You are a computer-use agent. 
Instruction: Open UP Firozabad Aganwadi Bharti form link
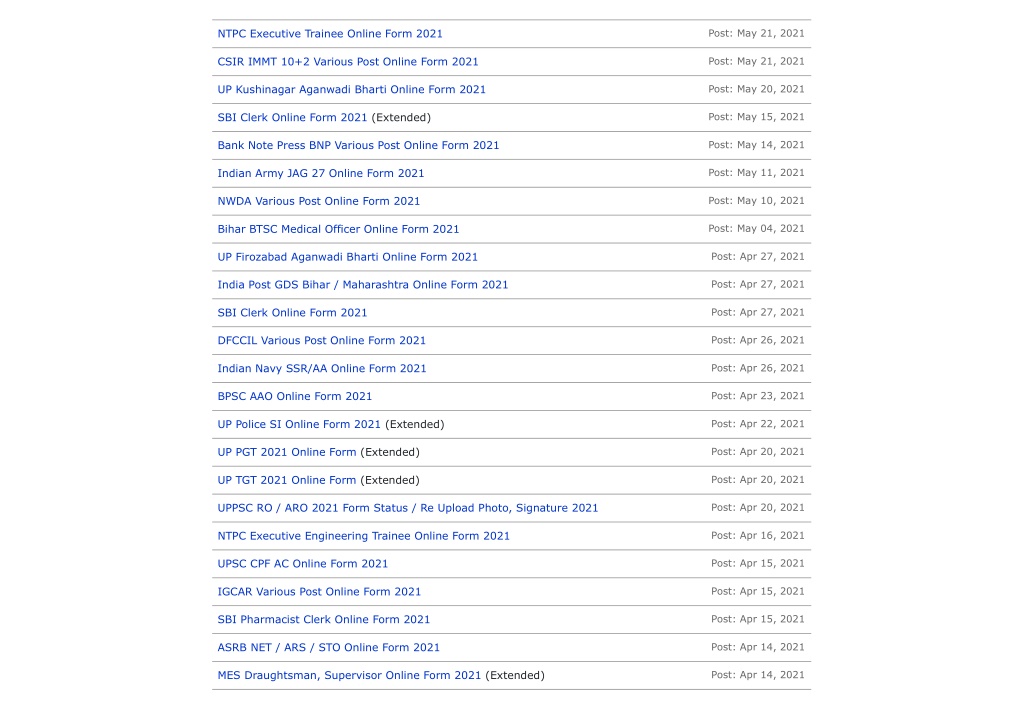click(347, 257)
